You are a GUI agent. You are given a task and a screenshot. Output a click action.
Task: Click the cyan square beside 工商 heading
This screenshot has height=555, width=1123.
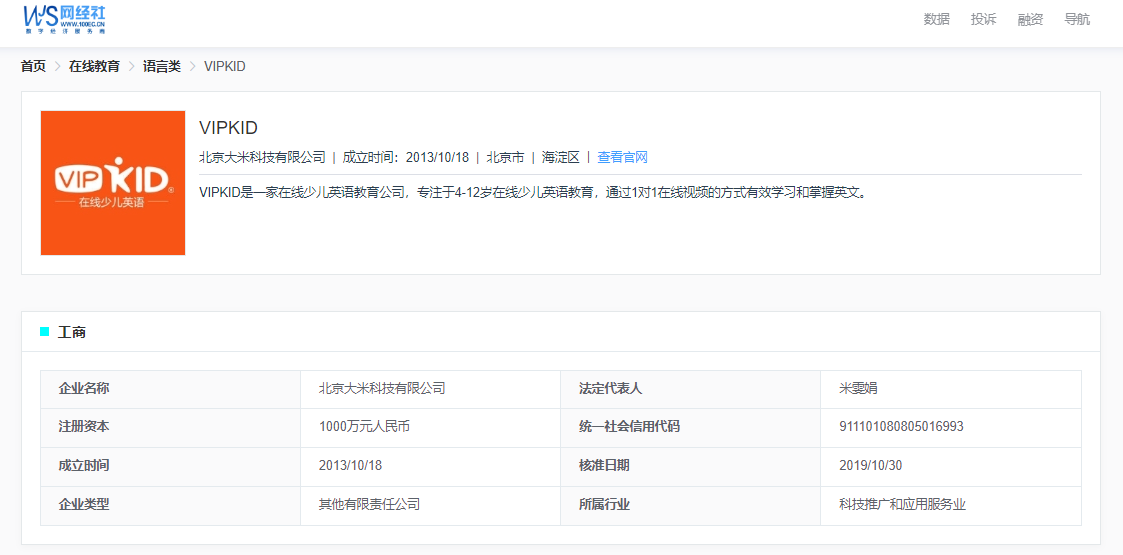pos(44,331)
